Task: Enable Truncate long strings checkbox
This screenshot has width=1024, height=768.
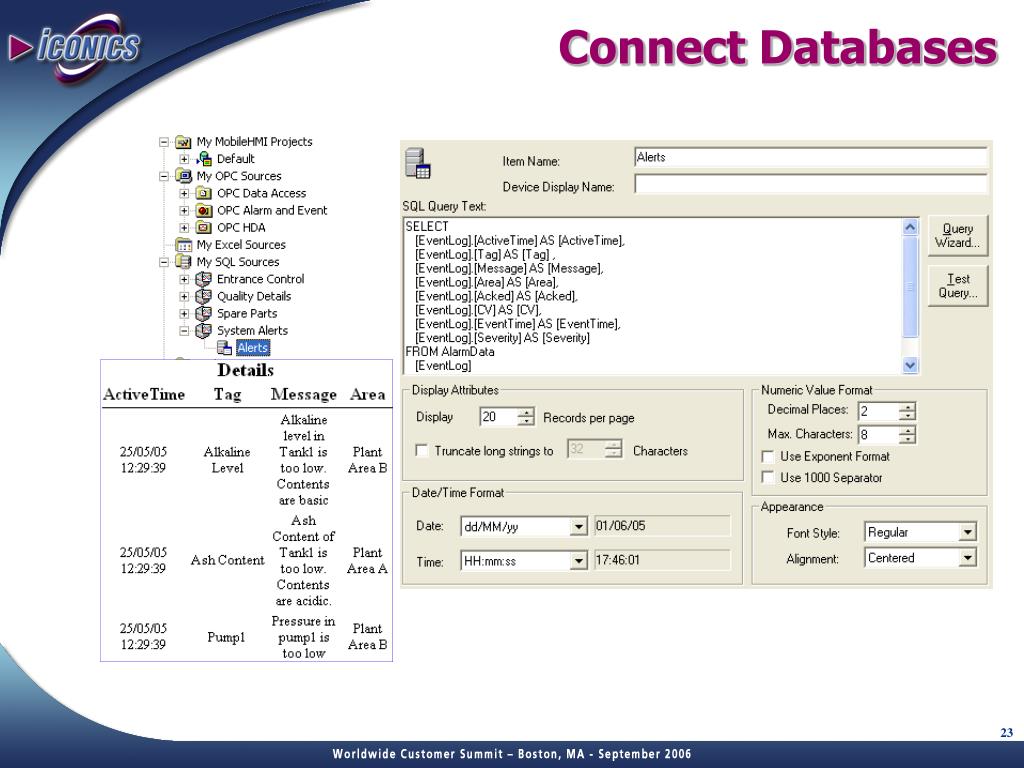Action: tap(422, 451)
